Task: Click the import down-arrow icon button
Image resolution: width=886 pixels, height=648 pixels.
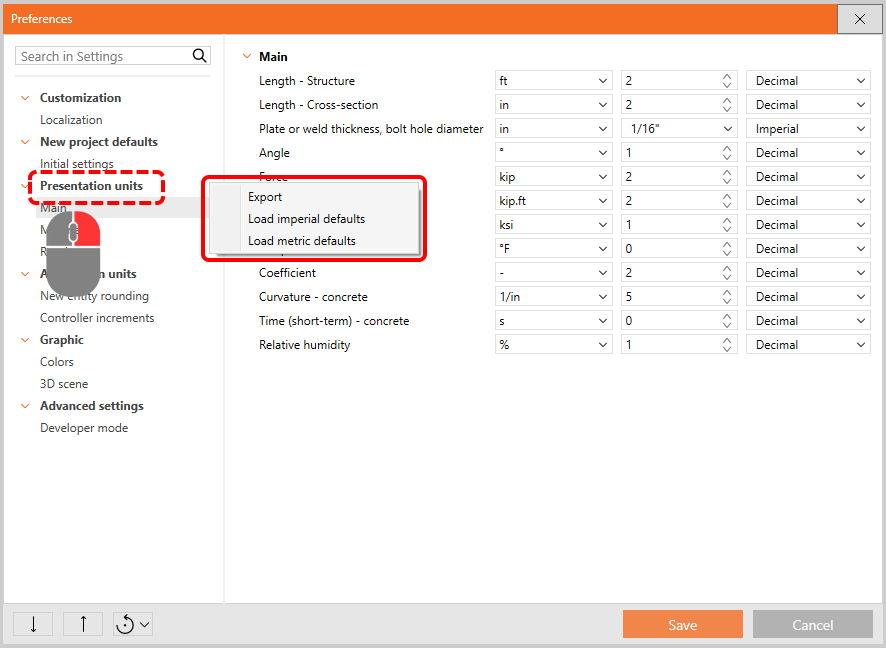Action: pos(33,624)
